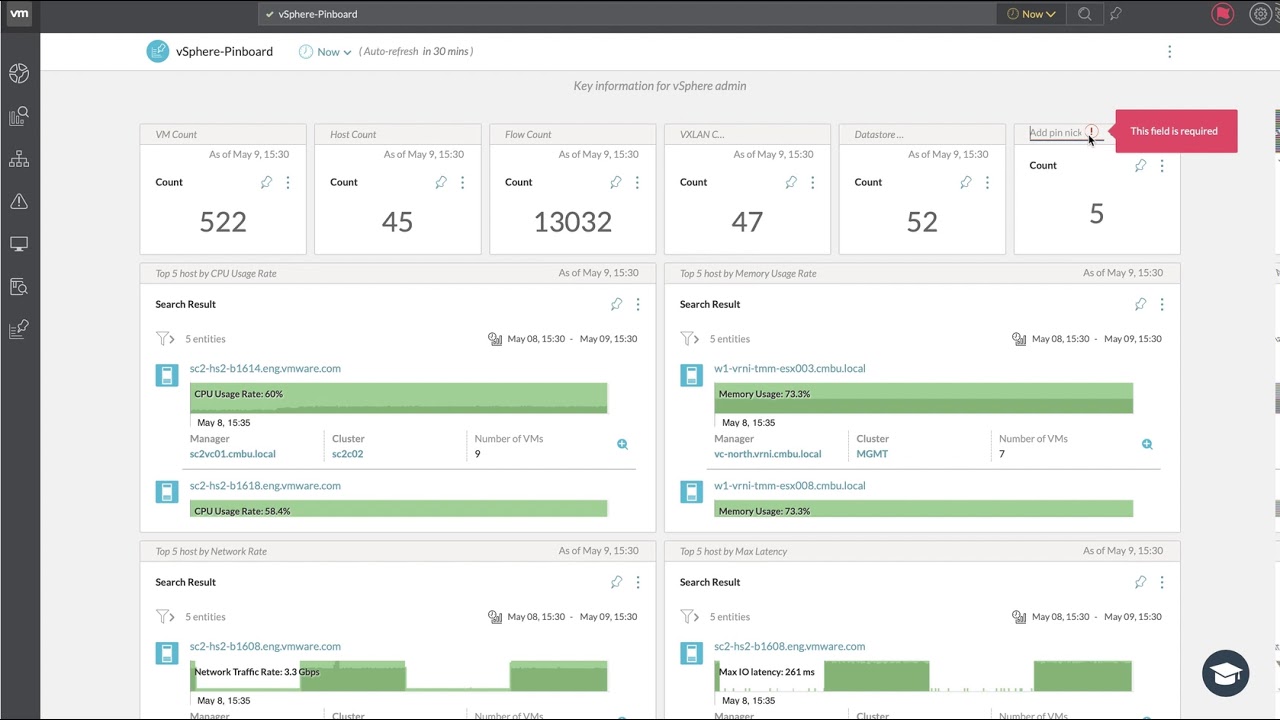Click the pin icon in top bar

(x=1115, y=14)
